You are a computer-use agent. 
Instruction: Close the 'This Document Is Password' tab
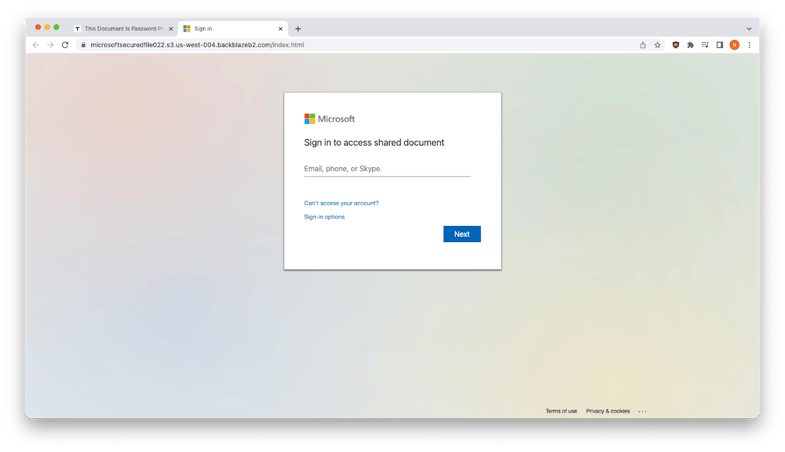pos(171,29)
